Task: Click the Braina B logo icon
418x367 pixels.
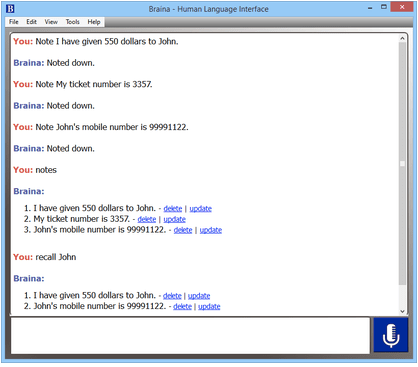Action: point(10,9)
